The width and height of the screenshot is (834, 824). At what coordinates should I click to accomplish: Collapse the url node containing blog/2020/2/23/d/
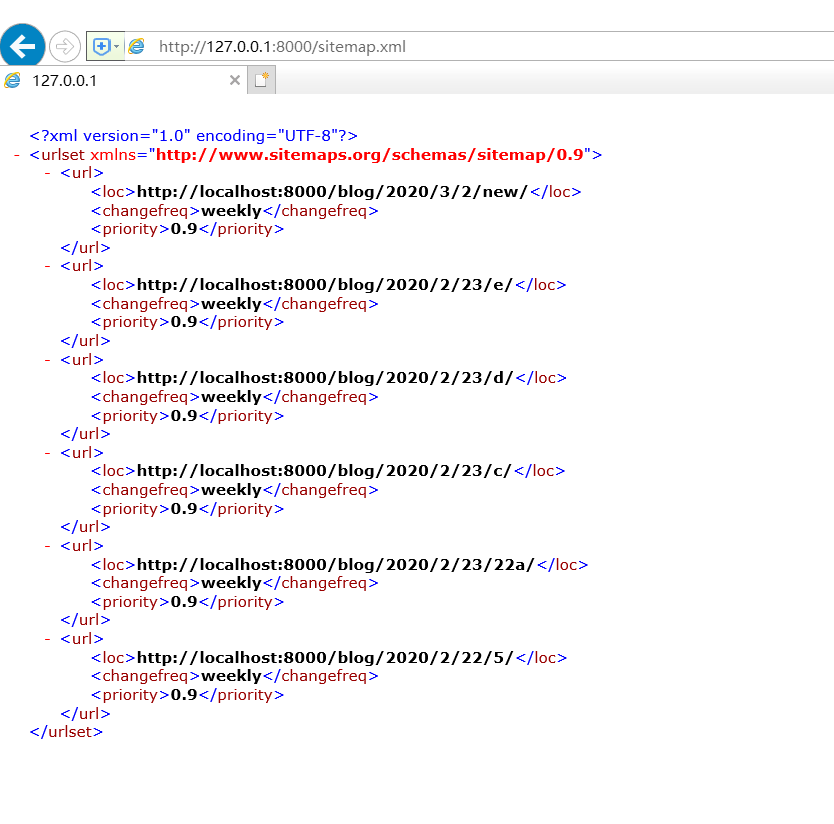pyautogui.click(x=48, y=360)
